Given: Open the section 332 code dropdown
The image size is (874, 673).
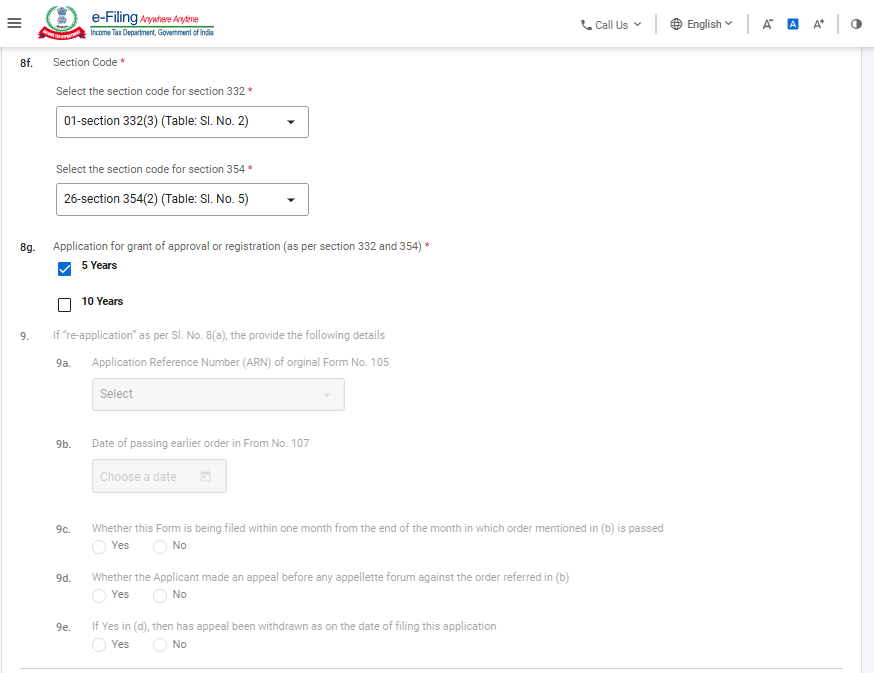Looking at the screenshot, I should pos(182,122).
